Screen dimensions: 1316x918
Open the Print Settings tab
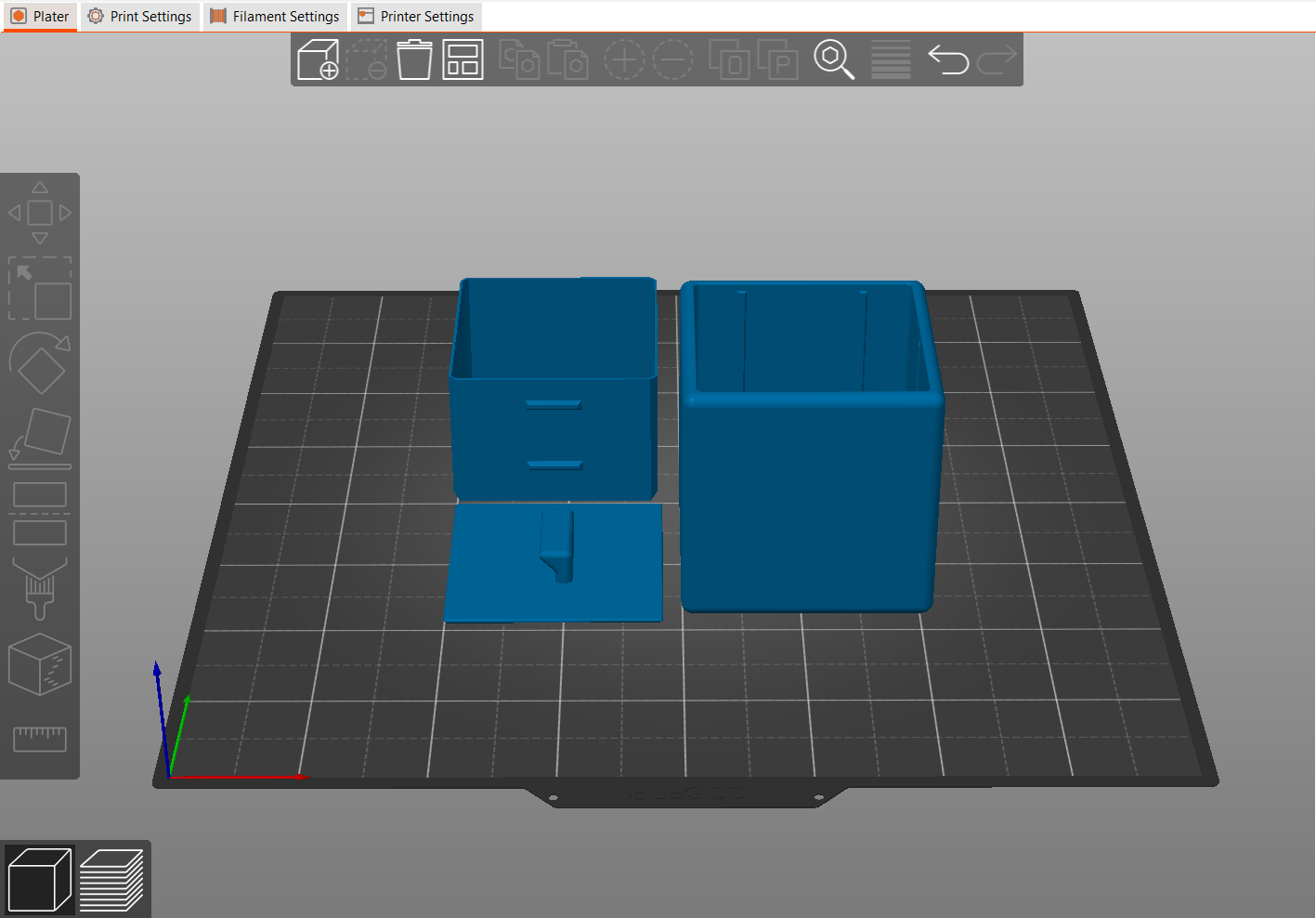(140, 17)
